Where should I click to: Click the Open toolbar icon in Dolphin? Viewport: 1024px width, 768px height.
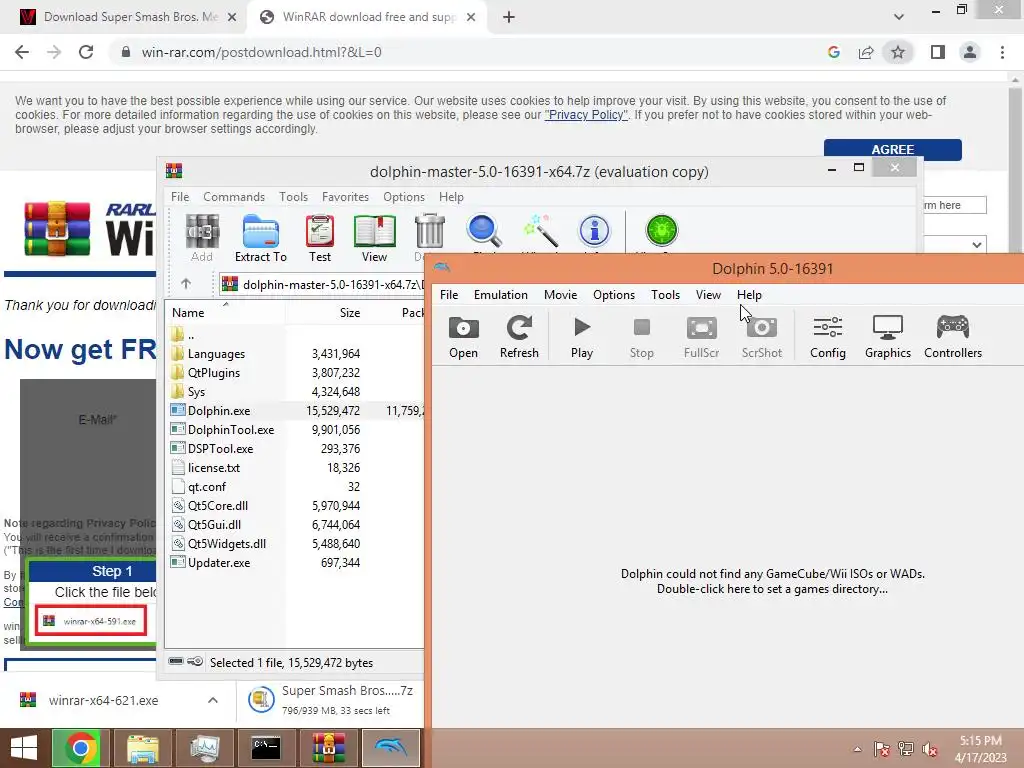pos(463,336)
